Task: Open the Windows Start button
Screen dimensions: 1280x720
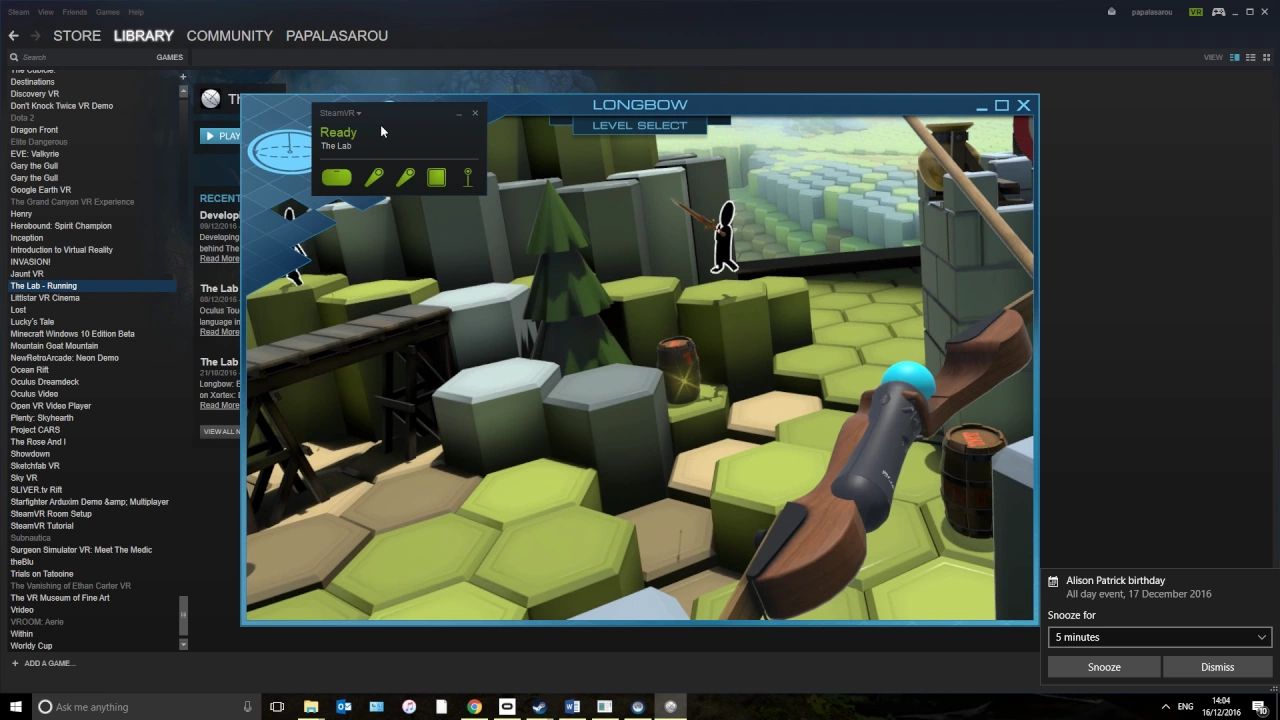Action: tap(15, 707)
